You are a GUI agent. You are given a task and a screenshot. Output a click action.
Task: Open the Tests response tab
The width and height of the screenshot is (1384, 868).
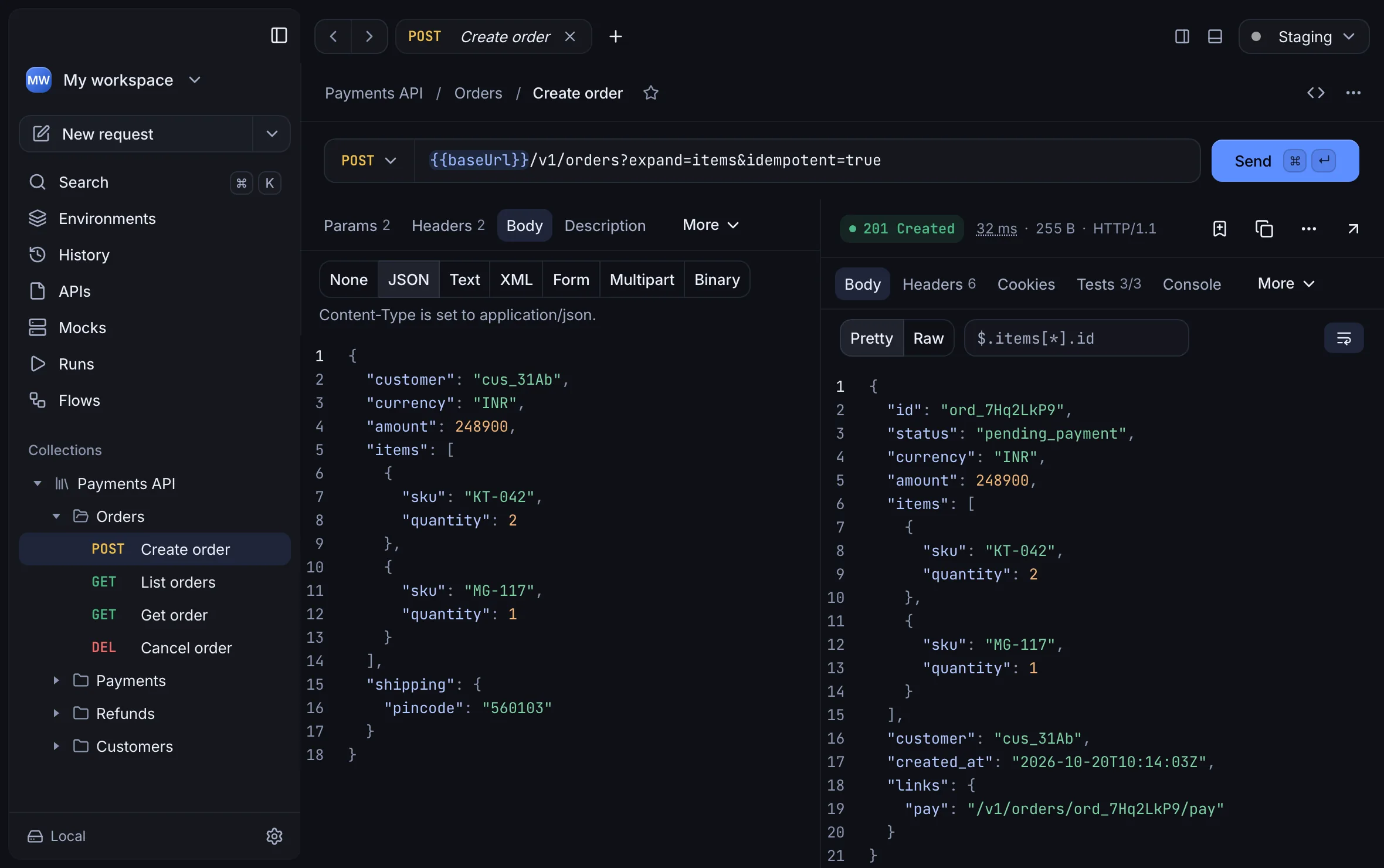pos(1108,284)
